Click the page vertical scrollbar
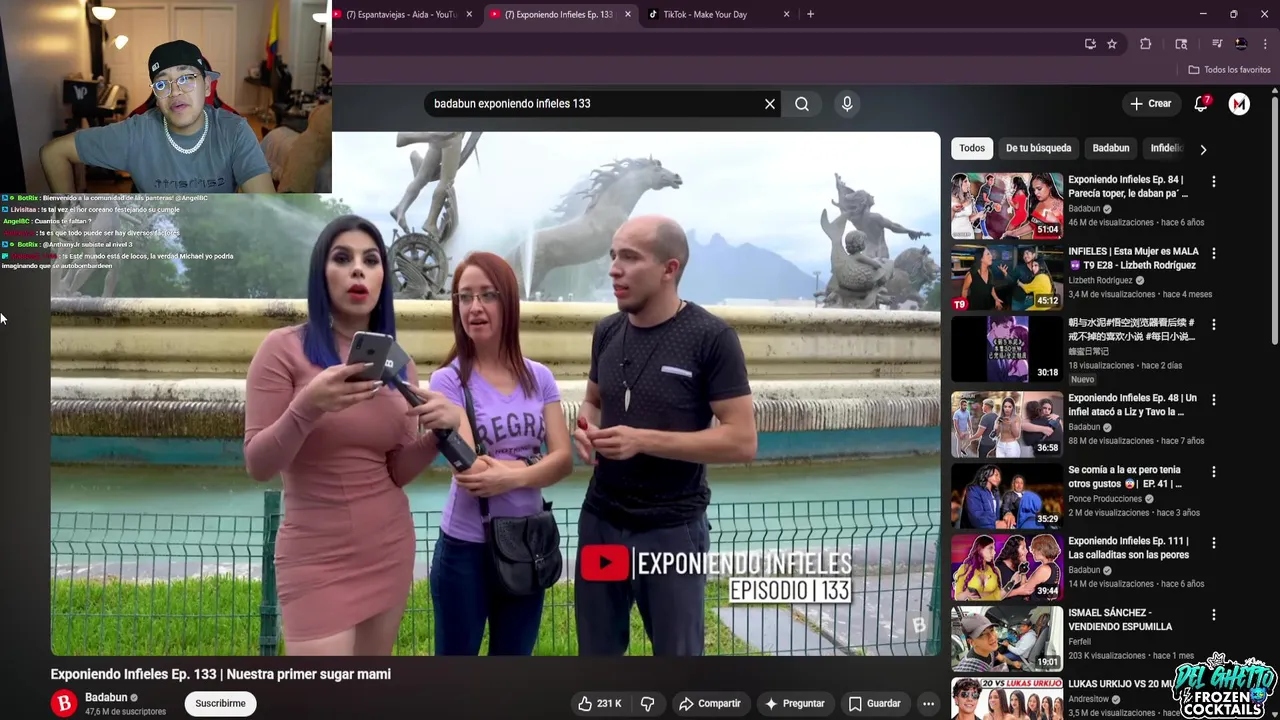Viewport: 1280px width, 720px height. tap(1275, 220)
